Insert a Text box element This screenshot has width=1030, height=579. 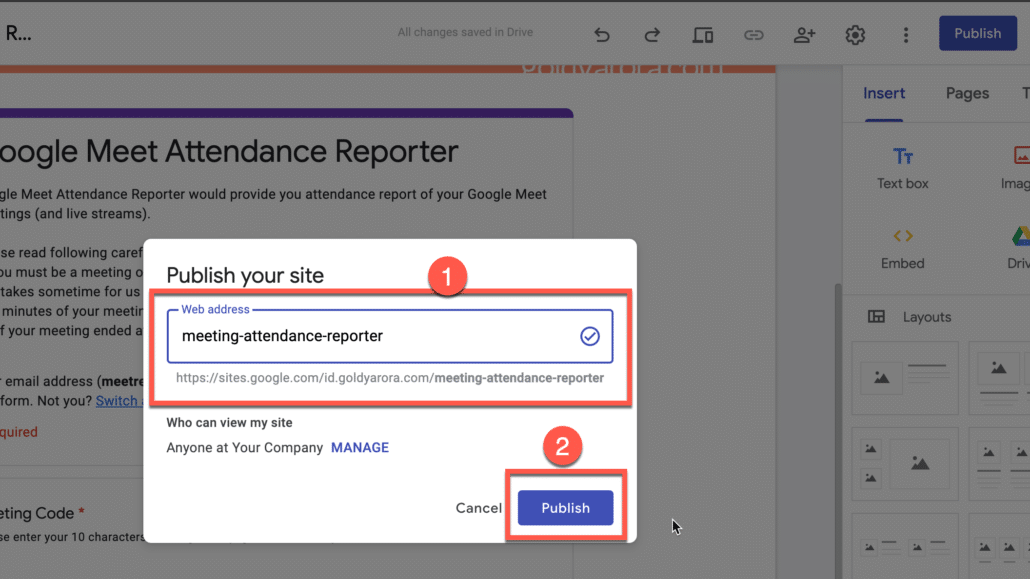click(x=903, y=168)
